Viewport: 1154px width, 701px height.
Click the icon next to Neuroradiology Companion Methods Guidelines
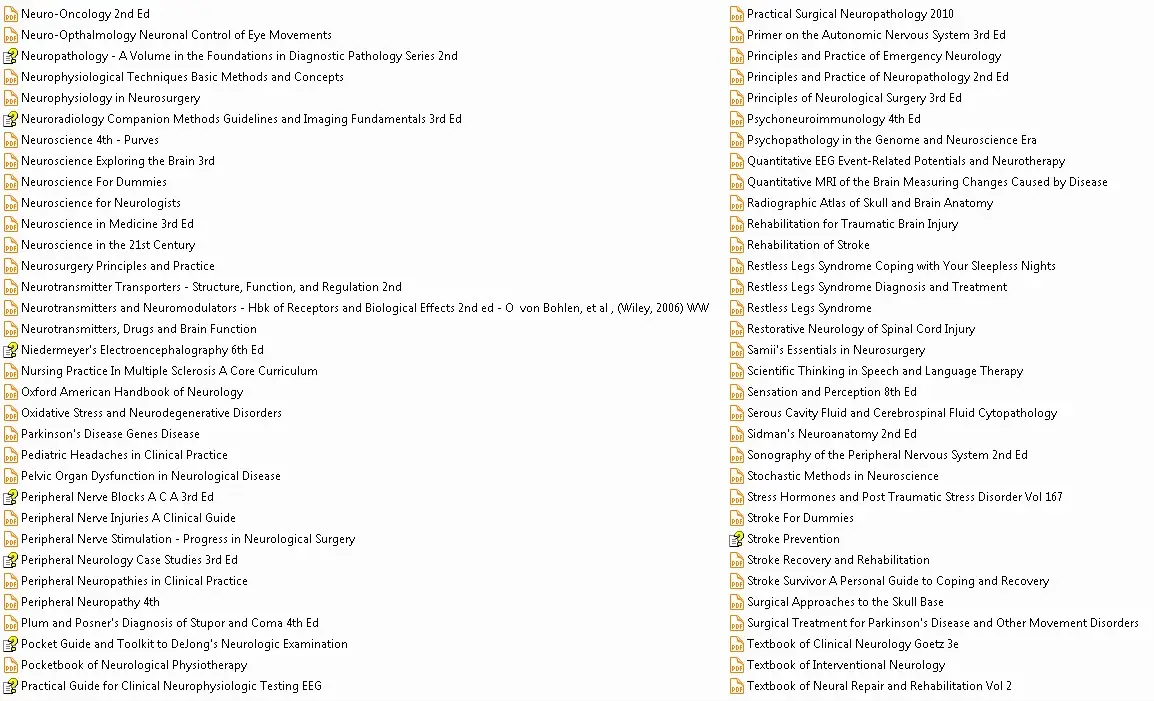click(10, 119)
